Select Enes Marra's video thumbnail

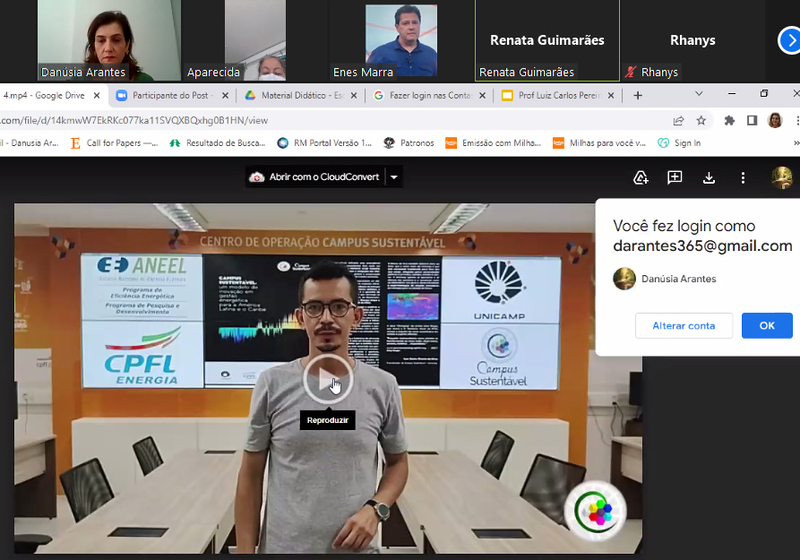click(x=400, y=40)
